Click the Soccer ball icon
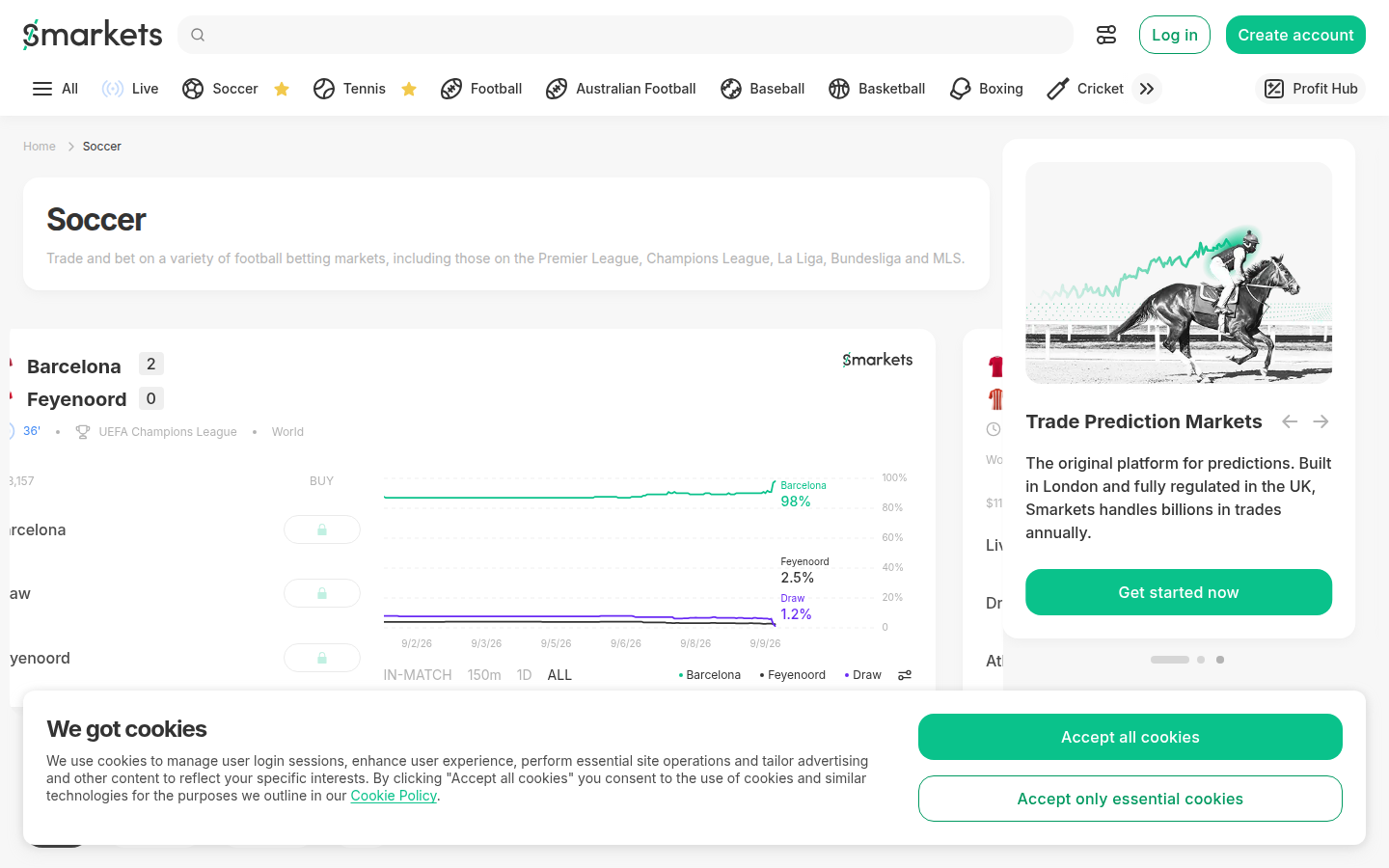Viewport: 1389px width, 868px height. [x=193, y=89]
